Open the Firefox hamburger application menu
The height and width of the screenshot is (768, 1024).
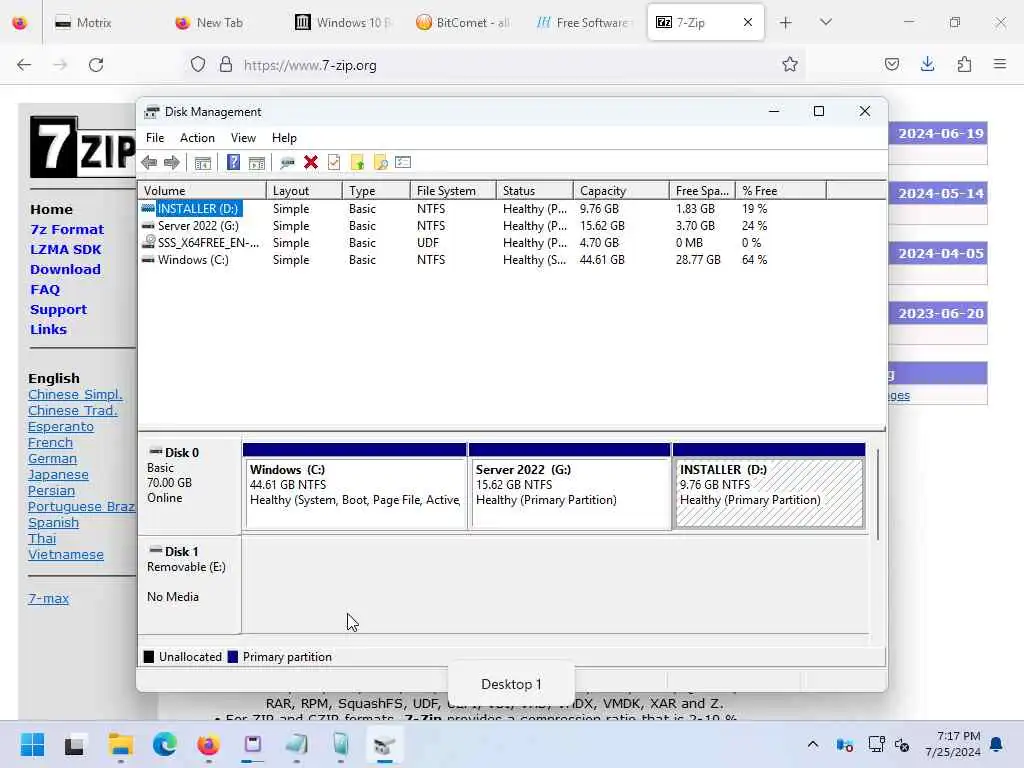tap(1000, 64)
